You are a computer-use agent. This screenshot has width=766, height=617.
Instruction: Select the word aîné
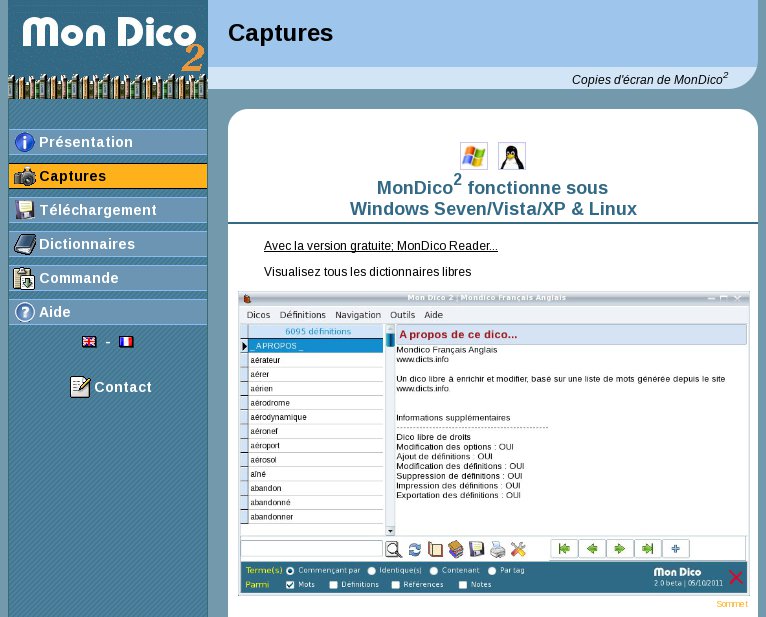pyautogui.click(x=316, y=474)
